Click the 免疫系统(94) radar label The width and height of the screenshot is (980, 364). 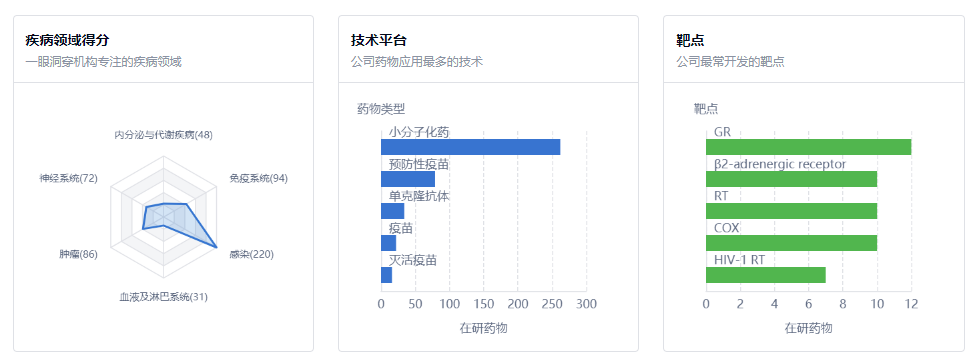258,178
